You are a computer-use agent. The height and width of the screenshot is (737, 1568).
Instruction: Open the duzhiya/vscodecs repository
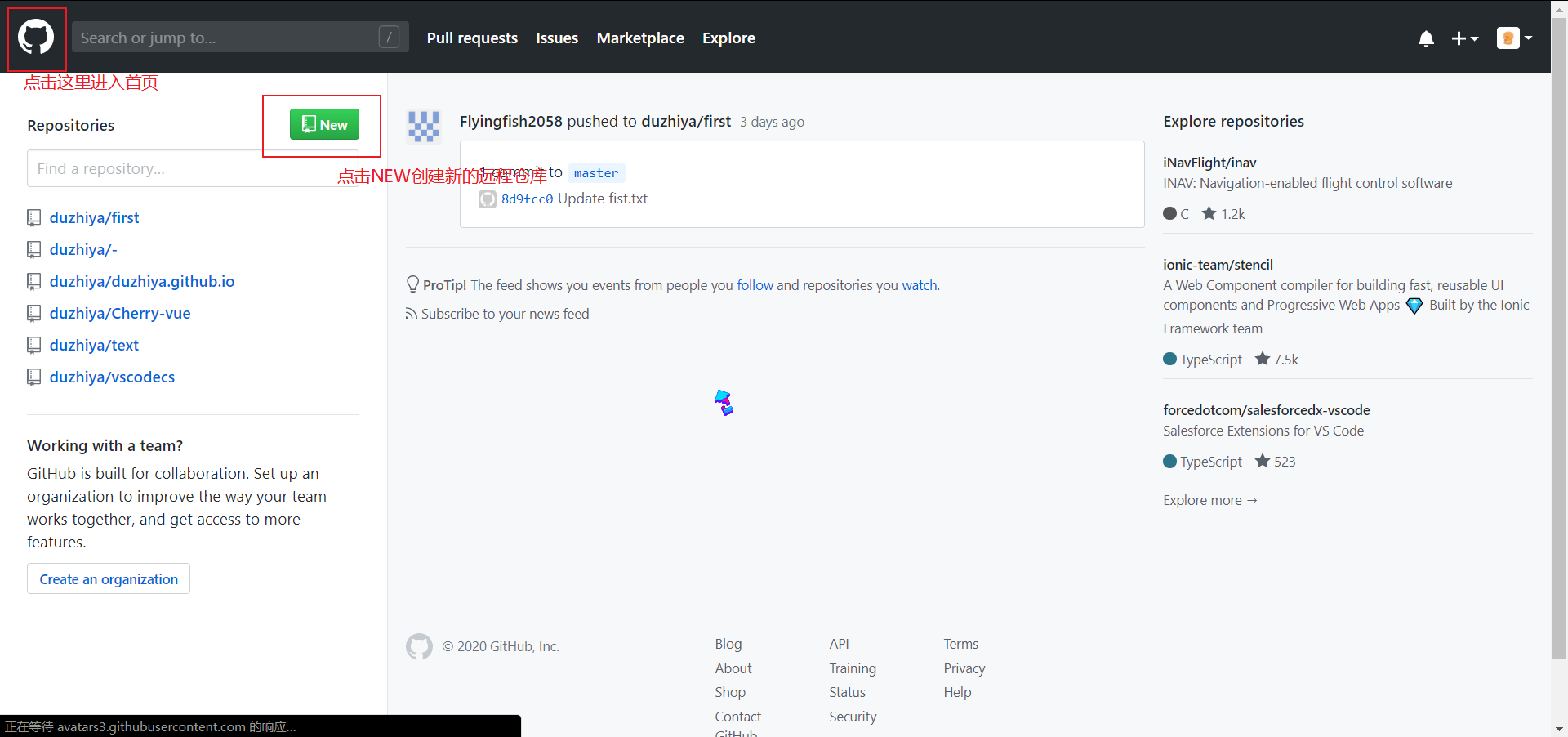click(x=112, y=377)
